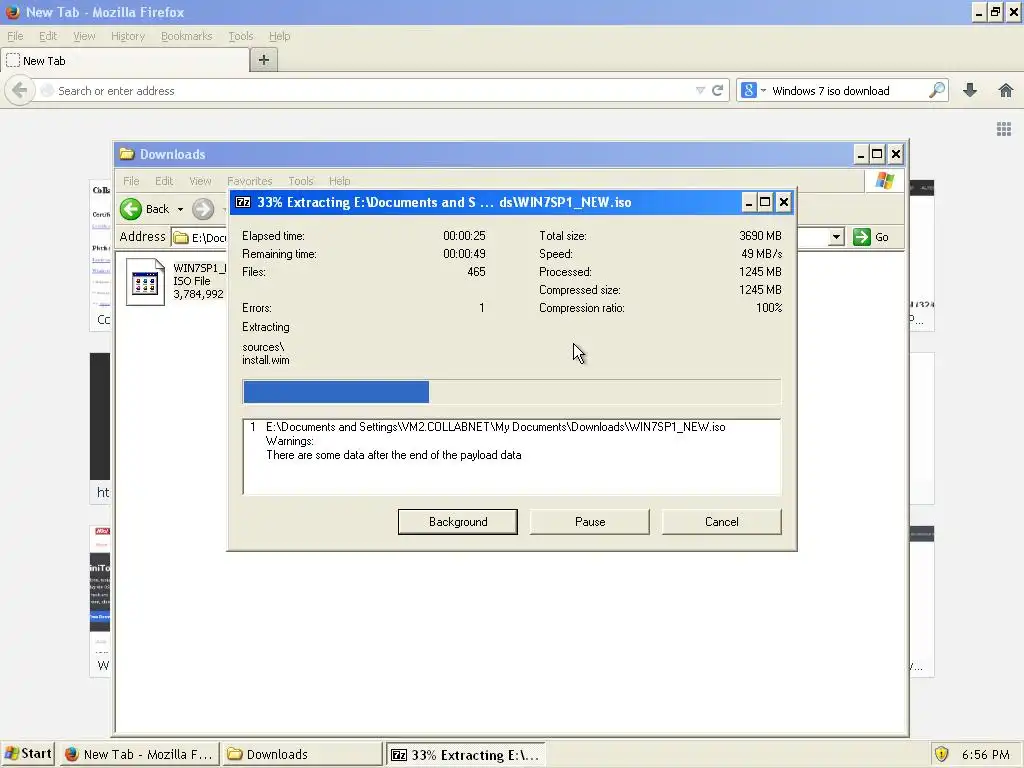
Task: Click the warning message entry for WIN7SP1_NEW.iso
Action: pos(496,427)
